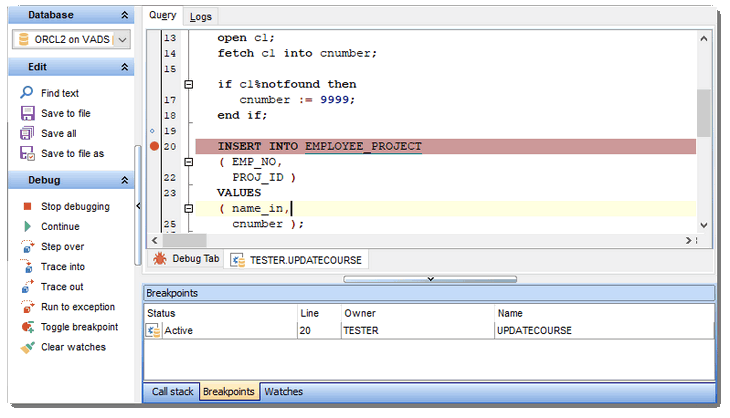Collapse the Edit panel section
This screenshot has width=730, height=418.
coord(125,67)
